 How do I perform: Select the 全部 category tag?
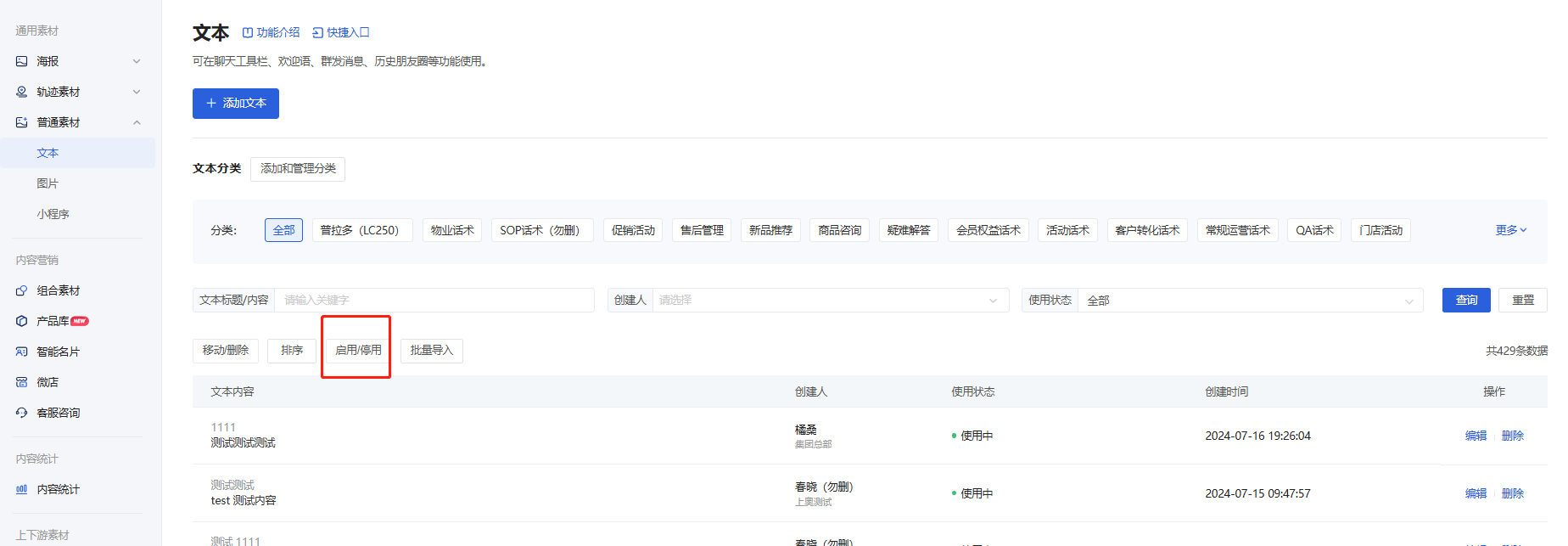coord(283,230)
